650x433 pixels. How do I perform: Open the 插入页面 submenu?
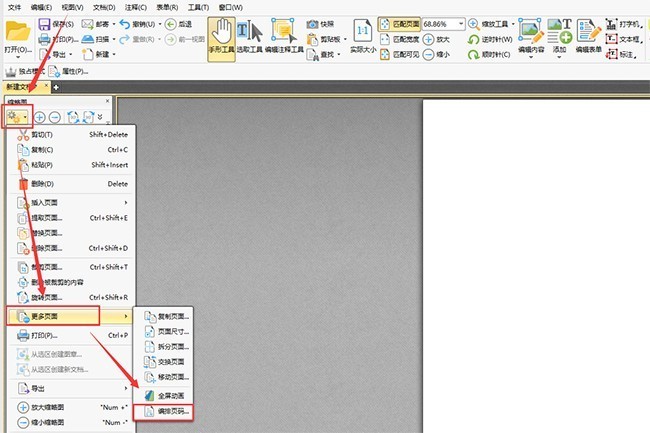71,203
